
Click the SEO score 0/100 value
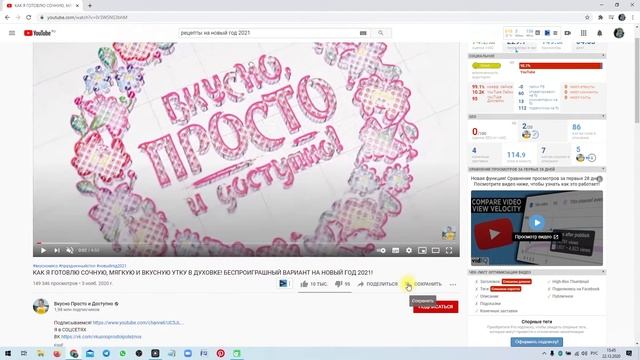480,132
